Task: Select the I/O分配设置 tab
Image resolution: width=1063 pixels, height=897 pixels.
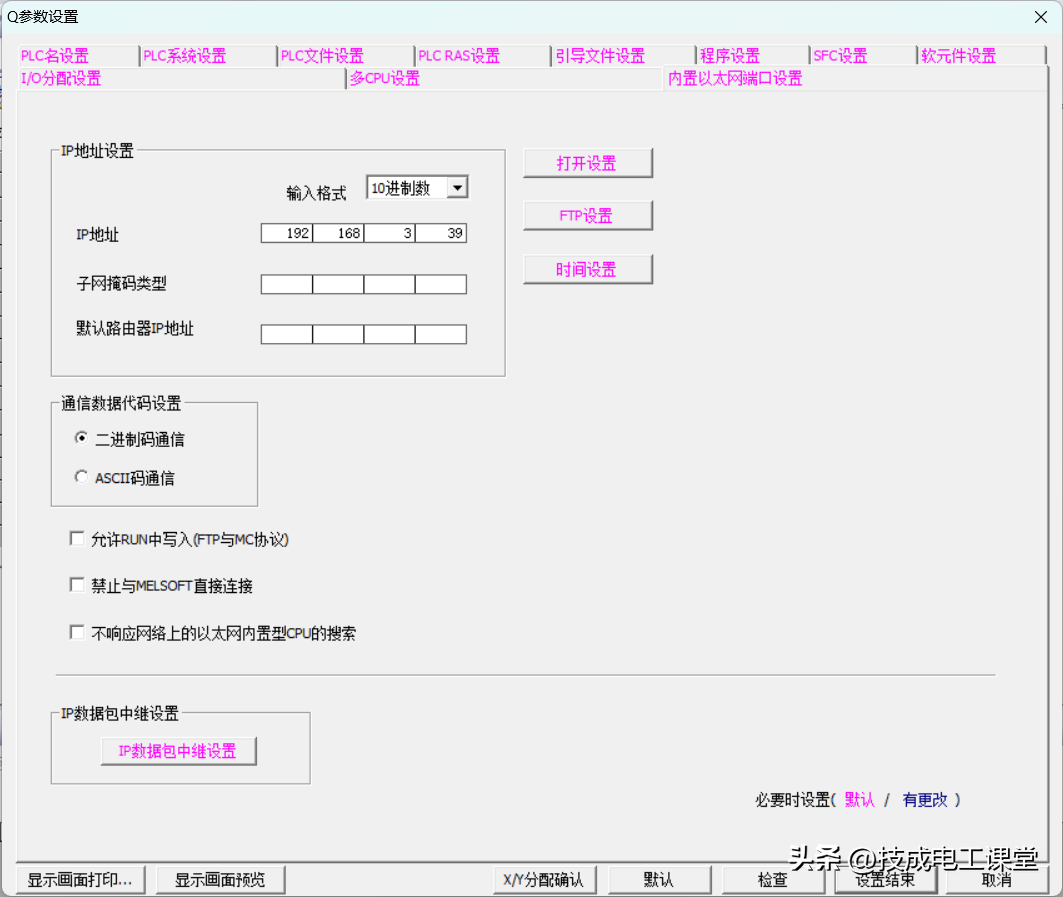Action: 61,78
